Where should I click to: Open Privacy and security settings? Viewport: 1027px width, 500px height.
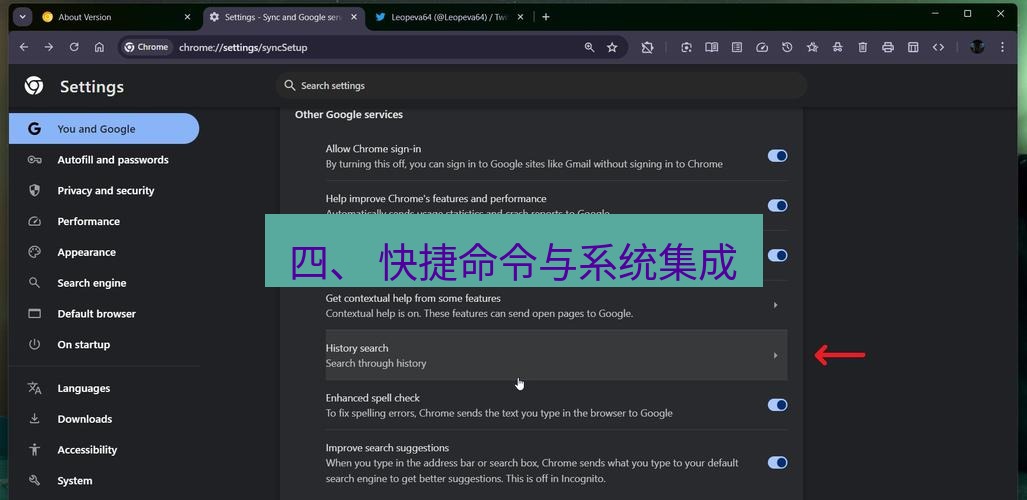tap(105, 191)
